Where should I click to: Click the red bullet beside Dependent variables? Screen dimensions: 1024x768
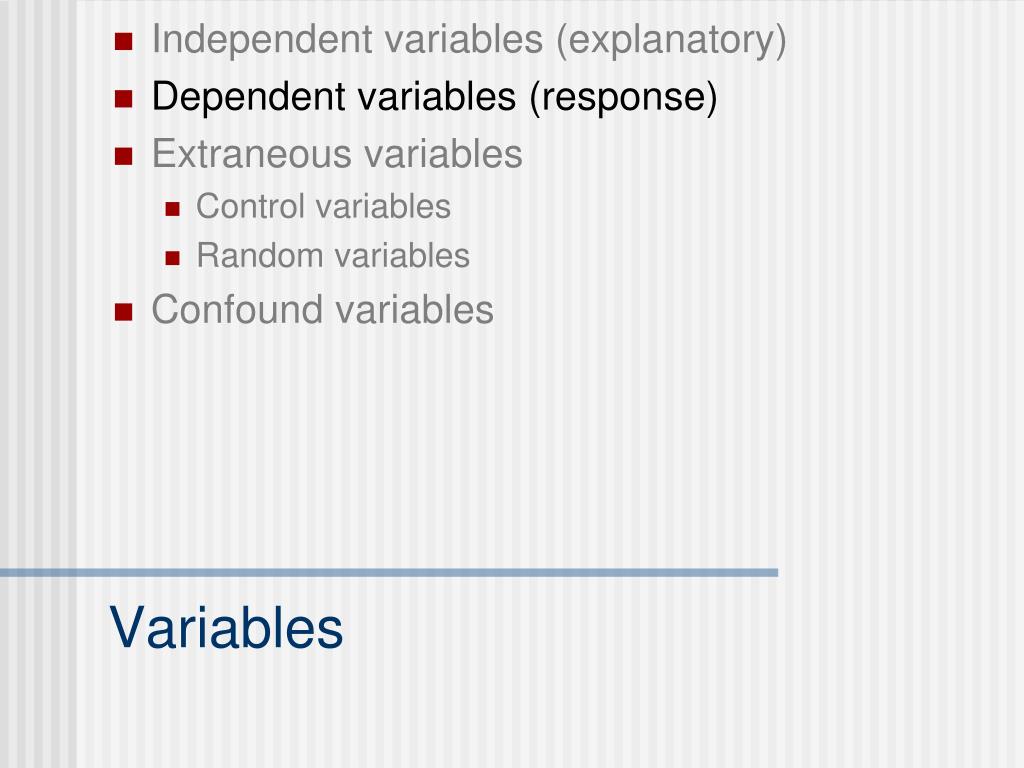click(123, 99)
